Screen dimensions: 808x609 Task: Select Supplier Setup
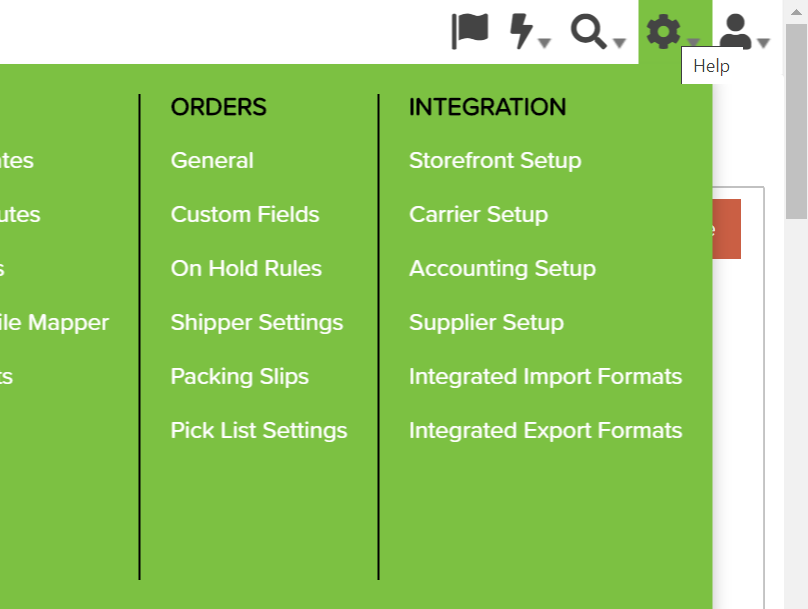click(x=486, y=323)
